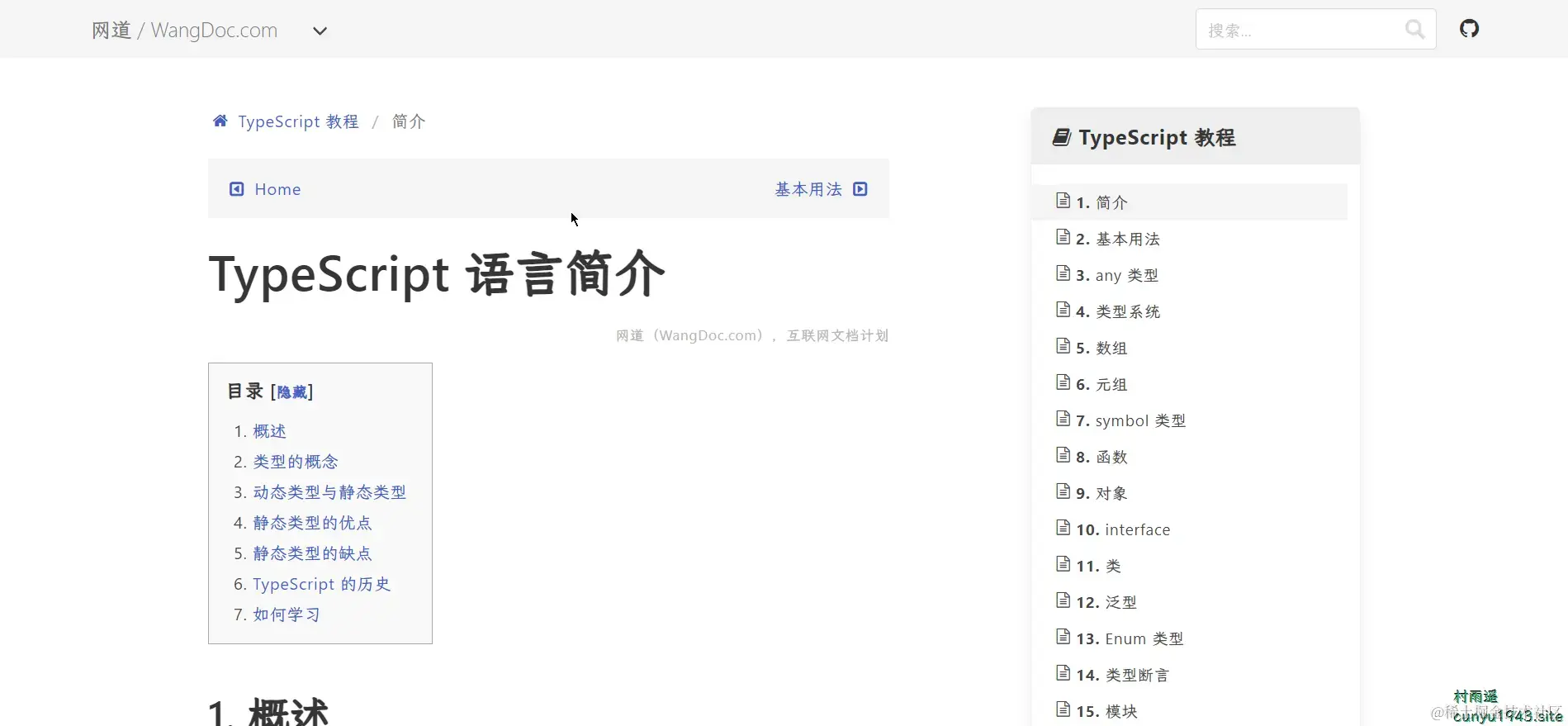Click the document icon for 1. 简介

[1063, 201]
